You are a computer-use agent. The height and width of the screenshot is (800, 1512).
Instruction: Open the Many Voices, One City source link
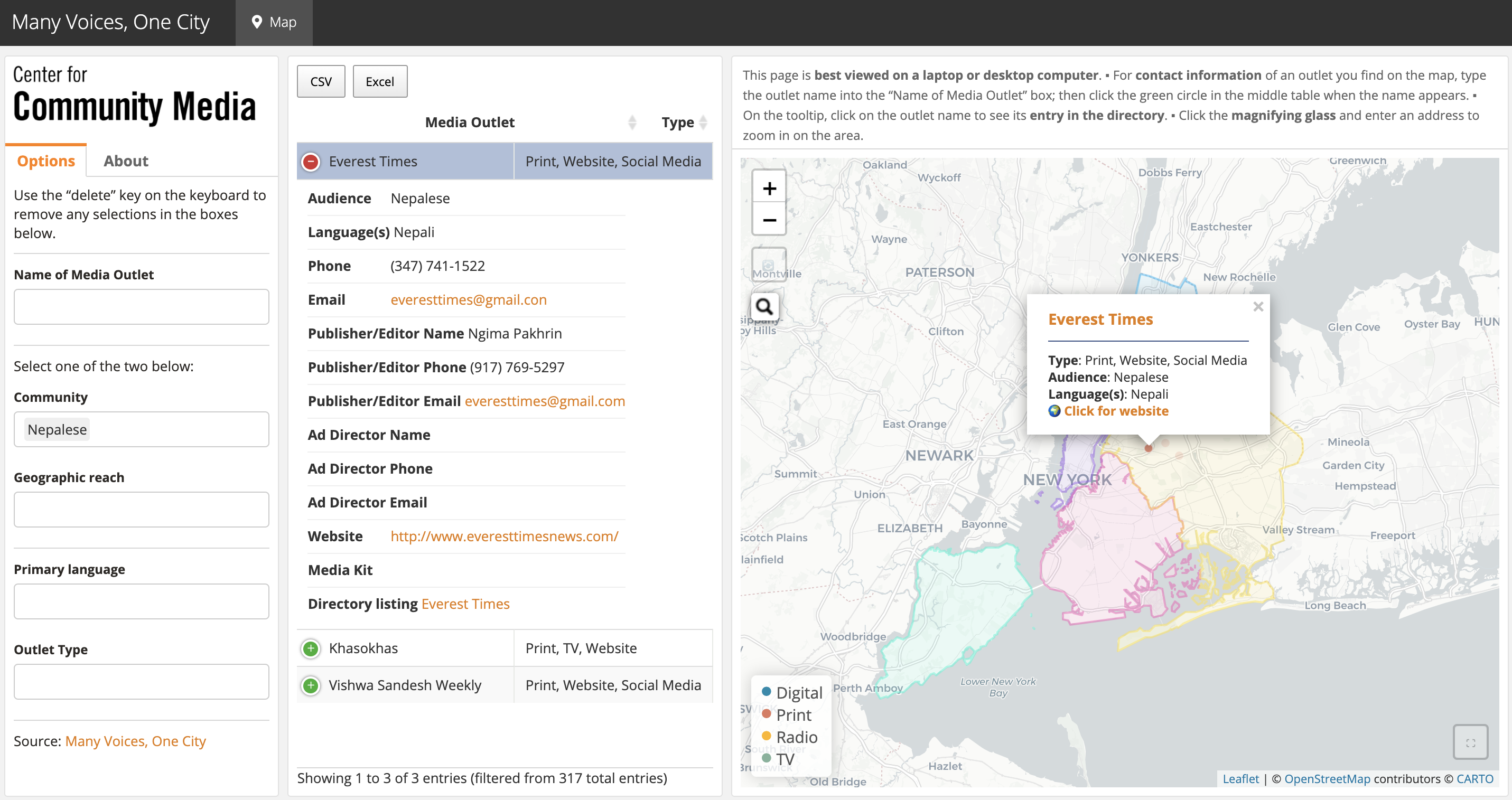(x=136, y=741)
